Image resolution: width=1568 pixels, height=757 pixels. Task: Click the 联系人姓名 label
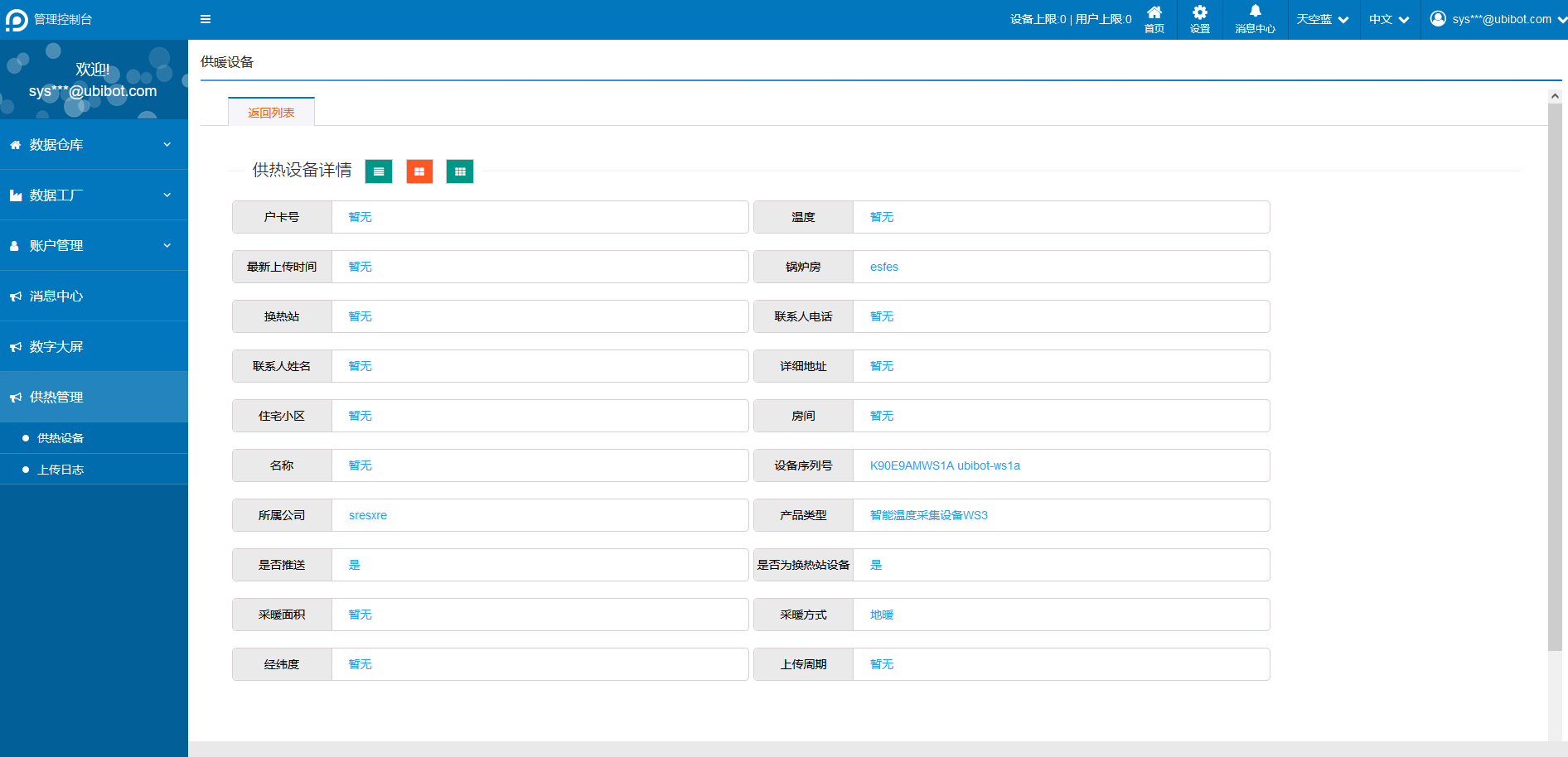pos(282,366)
